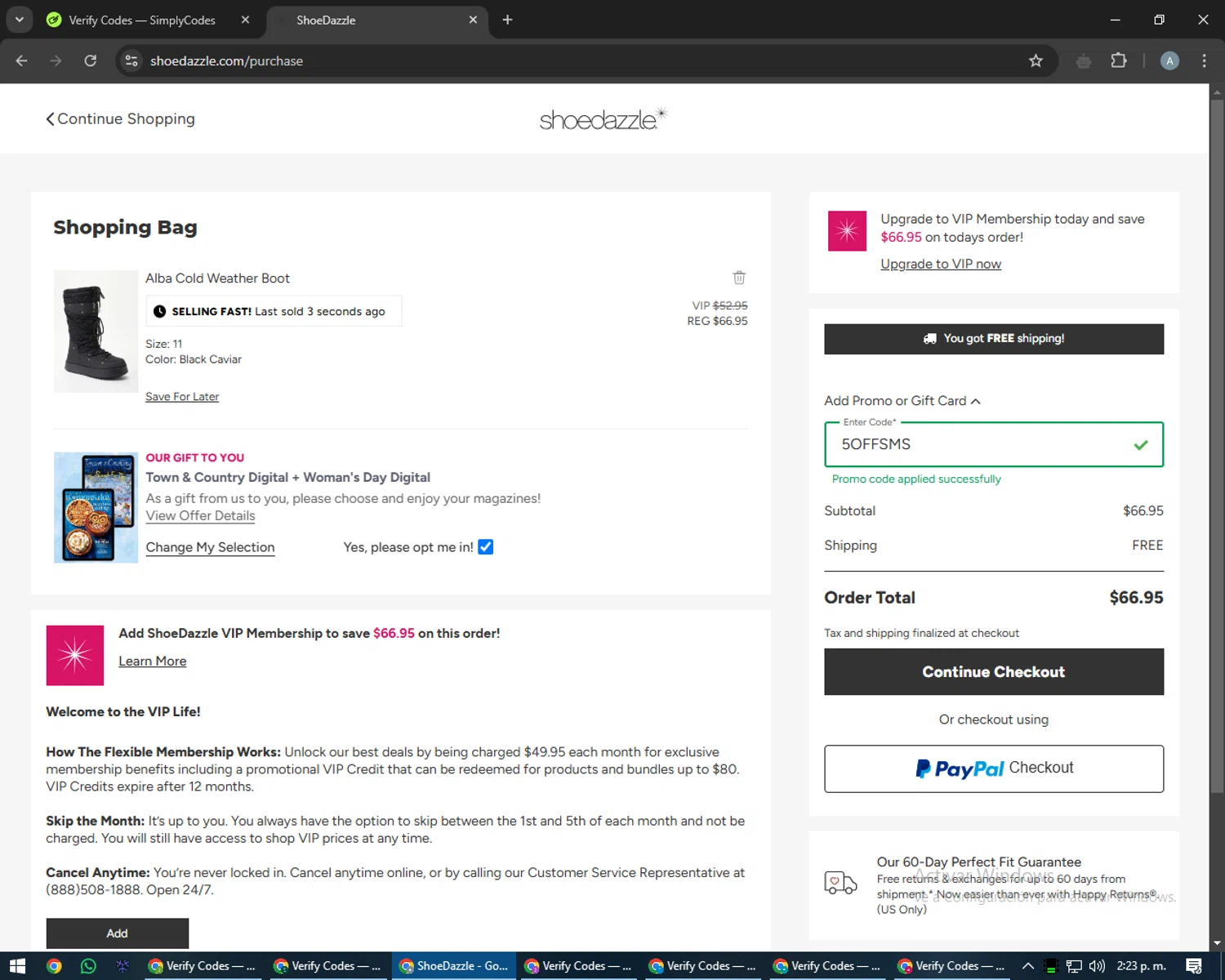Click the pink VIP star icon beside Upgrade text
Screen dimensions: 1225x980
847,230
